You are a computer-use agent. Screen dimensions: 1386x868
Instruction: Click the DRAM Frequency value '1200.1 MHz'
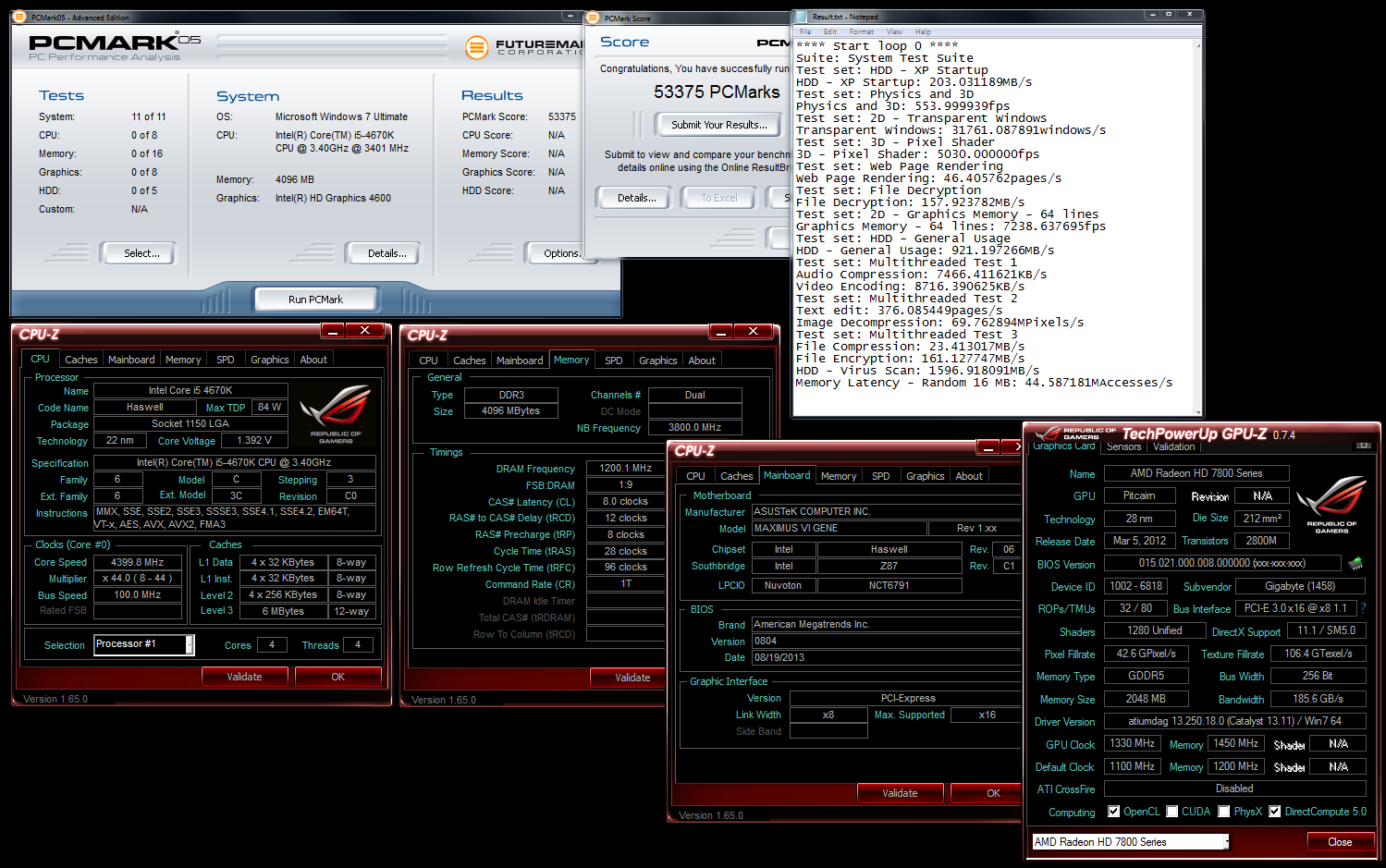[x=625, y=468]
